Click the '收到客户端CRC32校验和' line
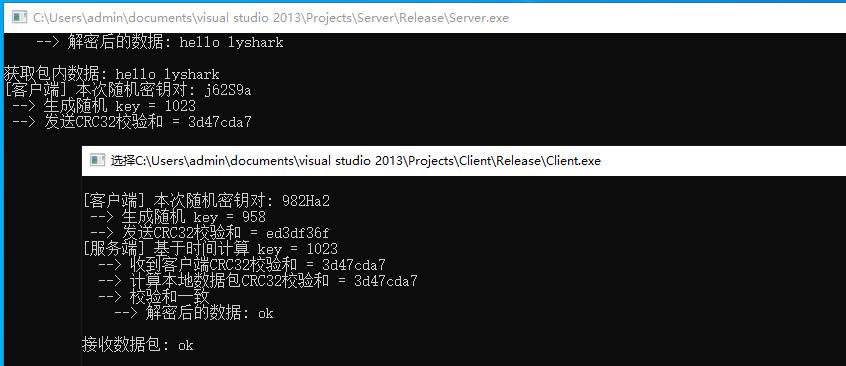Screen dimensions: 846x366 242,265
